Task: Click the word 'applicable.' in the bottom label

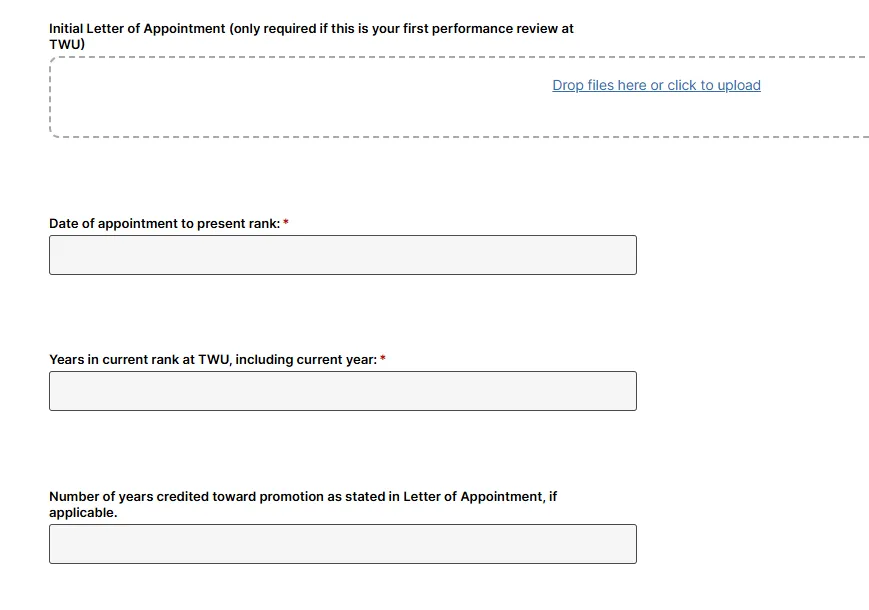Action: (x=83, y=513)
